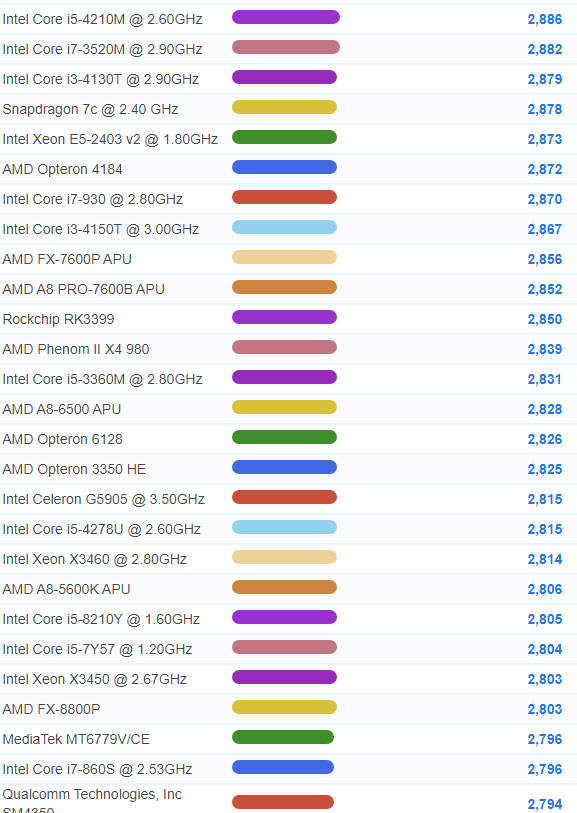Click AMD A8 PRO-7600B APU
Image resolution: width=577 pixels, height=813 pixels.
coord(83,289)
